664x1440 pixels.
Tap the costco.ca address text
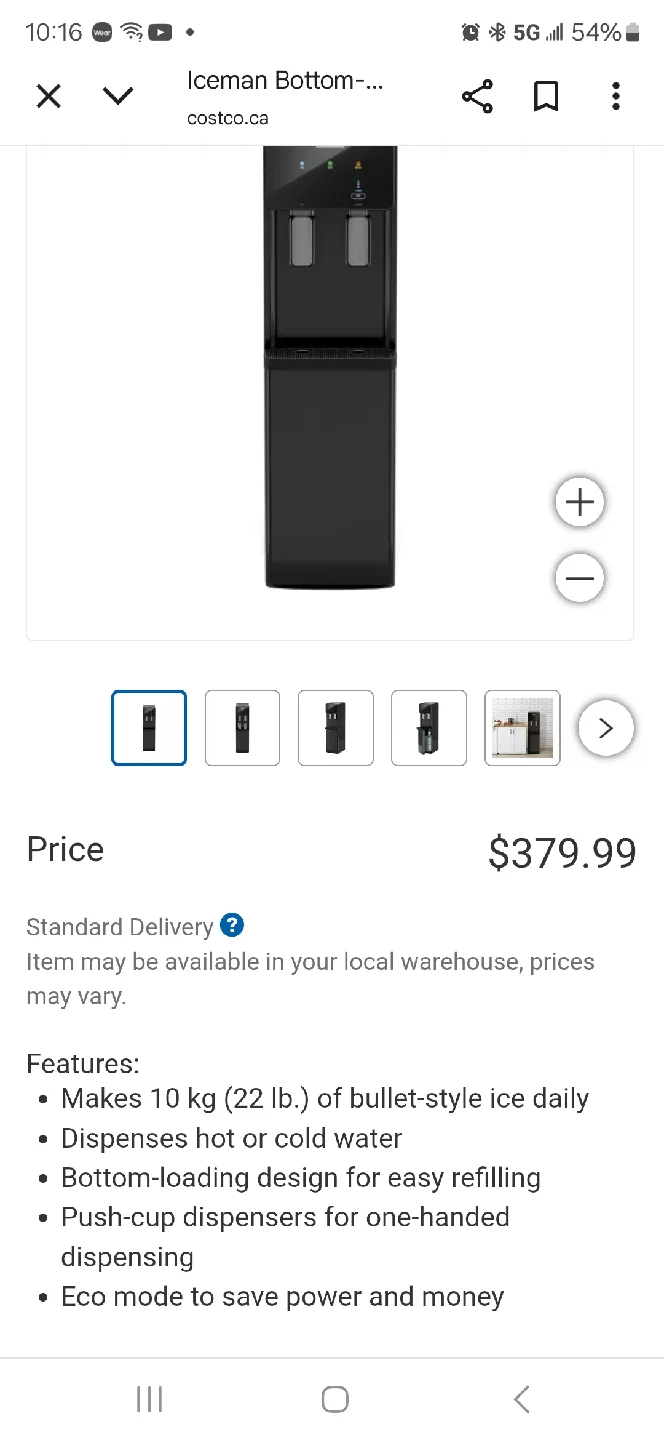tap(227, 118)
